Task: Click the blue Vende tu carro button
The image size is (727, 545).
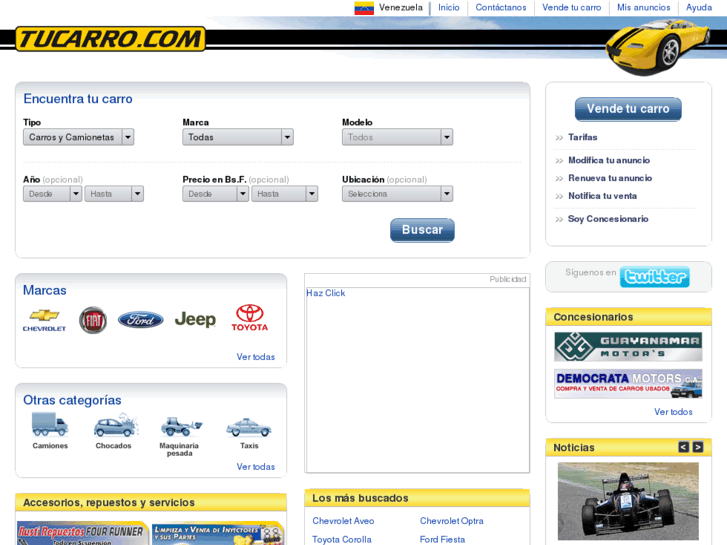Action: tap(628, 109)
